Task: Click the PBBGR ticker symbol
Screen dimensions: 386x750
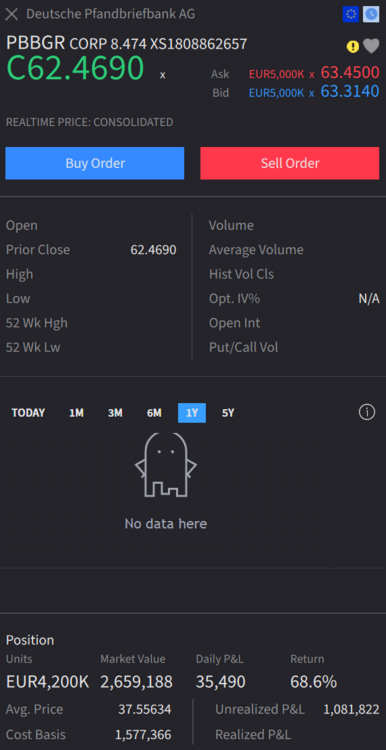Action: (x=35, y=43)
